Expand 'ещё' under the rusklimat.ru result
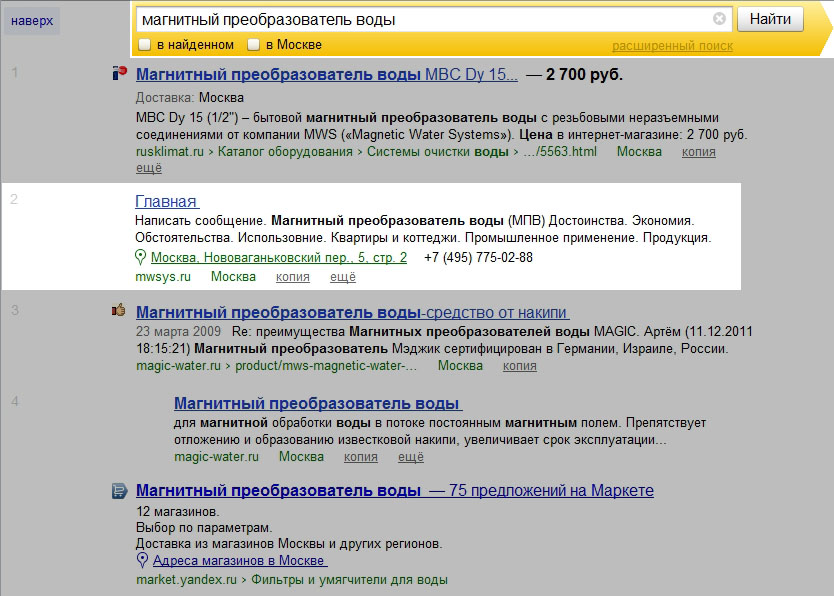This screenshot has width=834, height=596. pyautogui.click(x=149, y=168)
